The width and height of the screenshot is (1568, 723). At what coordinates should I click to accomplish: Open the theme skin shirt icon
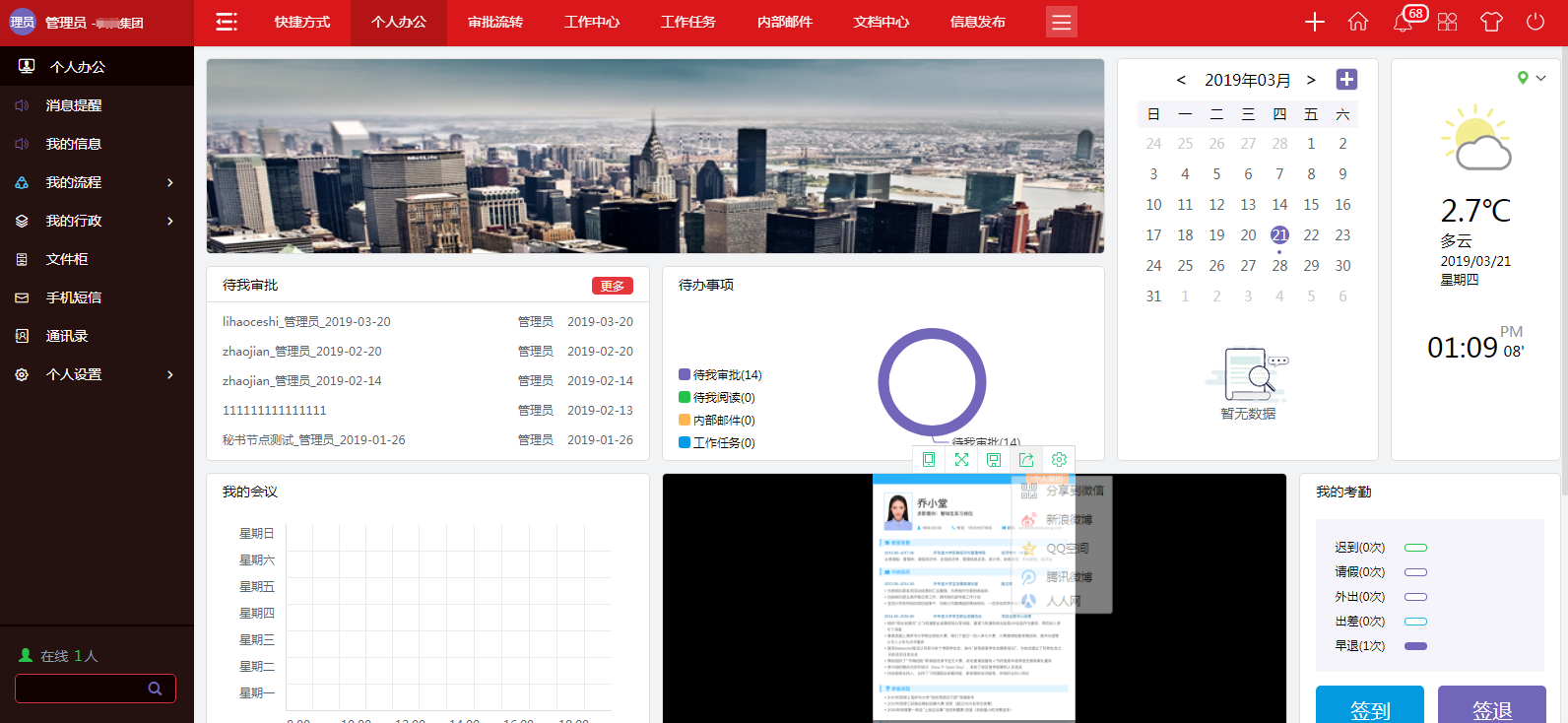tap(1491, 22)
